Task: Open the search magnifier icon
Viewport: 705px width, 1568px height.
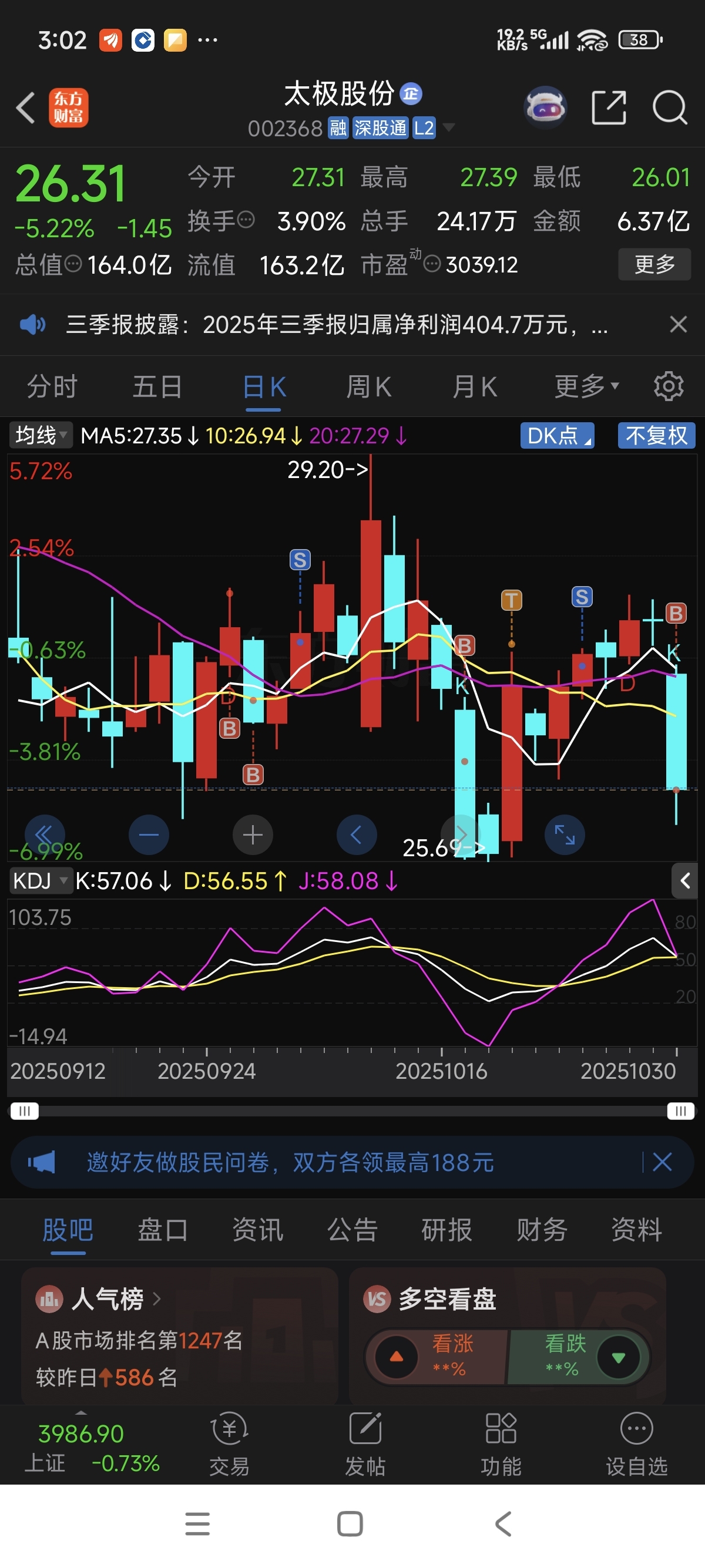Action: click(x=670, y=107)
